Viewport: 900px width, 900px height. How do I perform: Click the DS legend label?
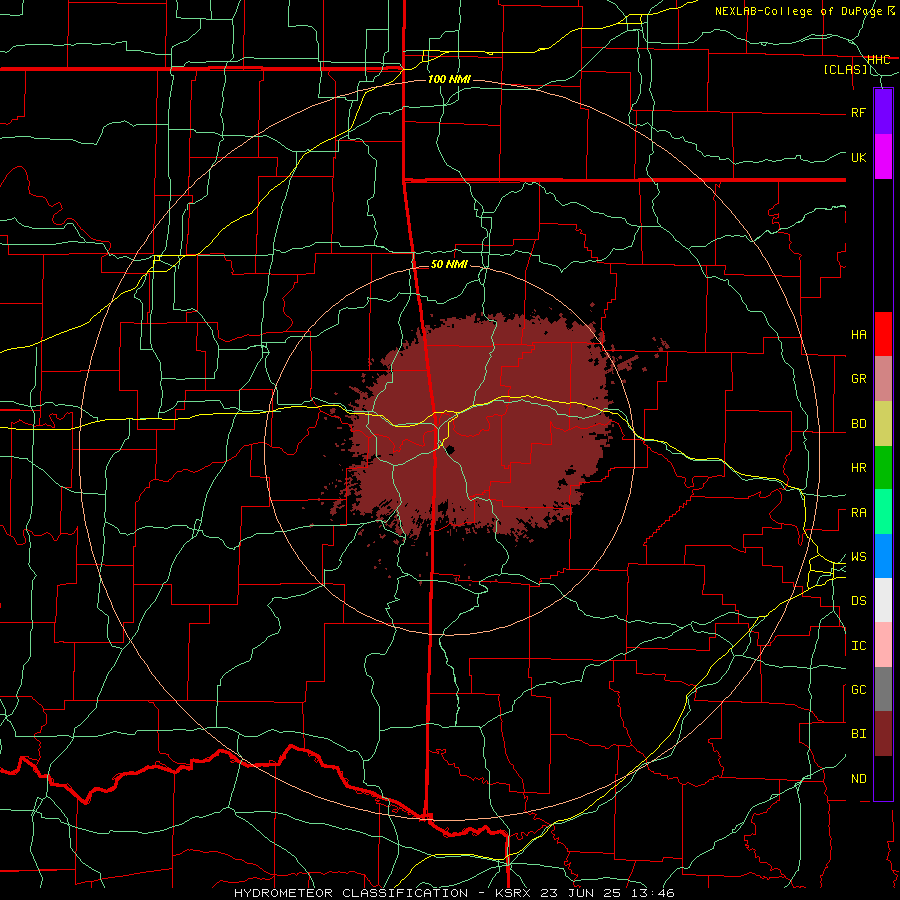[x=859, y=601]
